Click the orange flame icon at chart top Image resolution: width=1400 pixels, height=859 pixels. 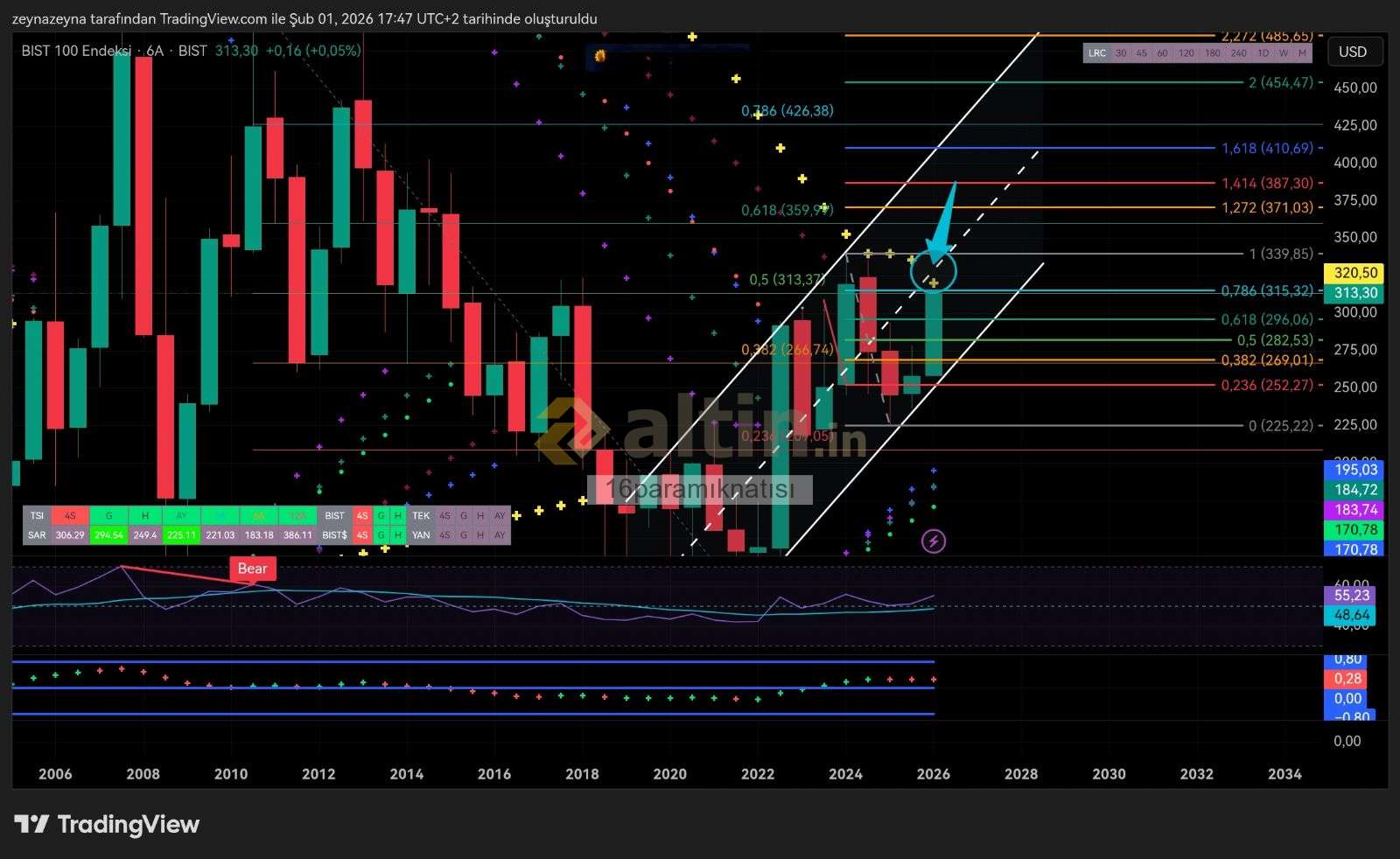600,56
